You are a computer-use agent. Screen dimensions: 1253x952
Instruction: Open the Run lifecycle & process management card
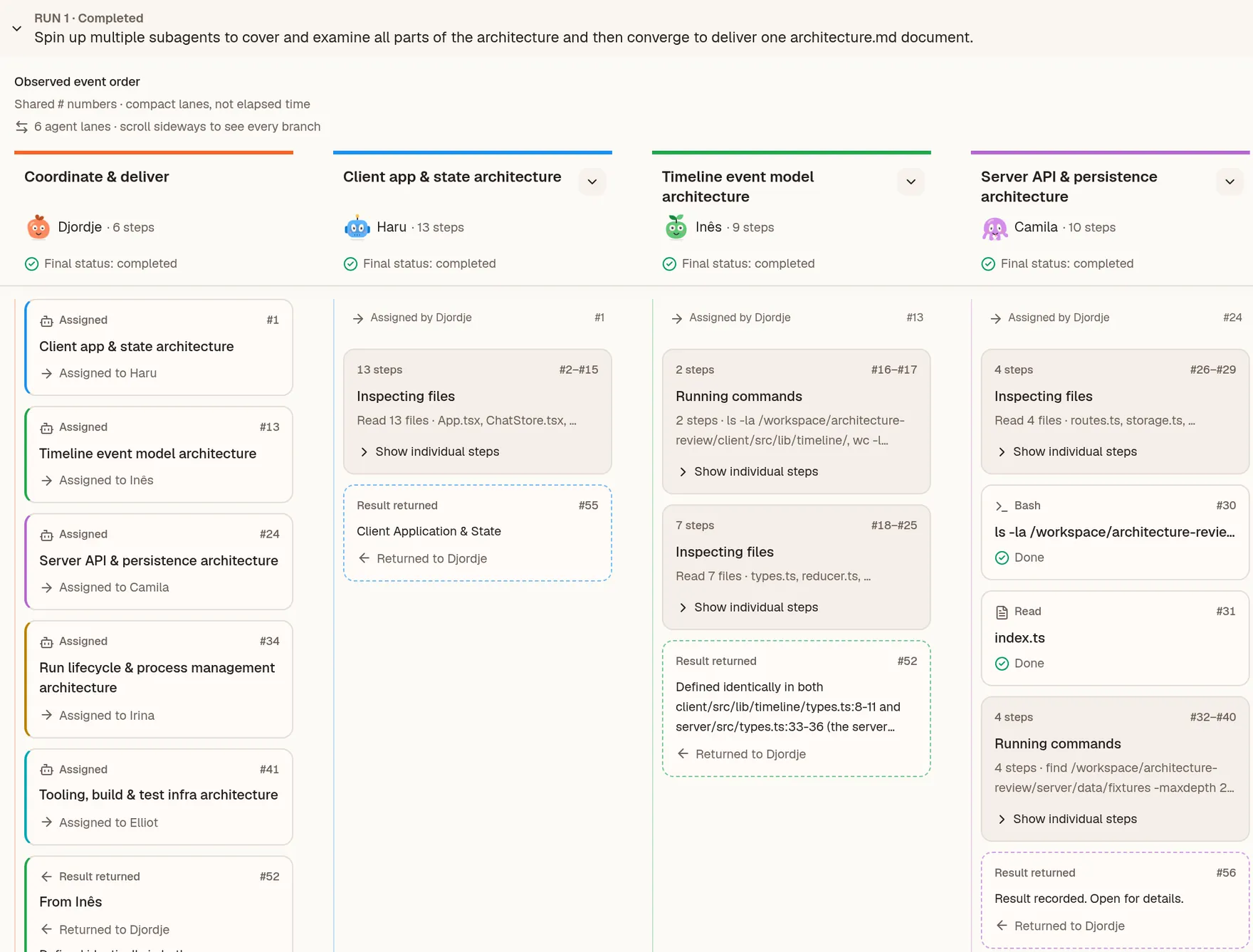(x=159, y=679)
